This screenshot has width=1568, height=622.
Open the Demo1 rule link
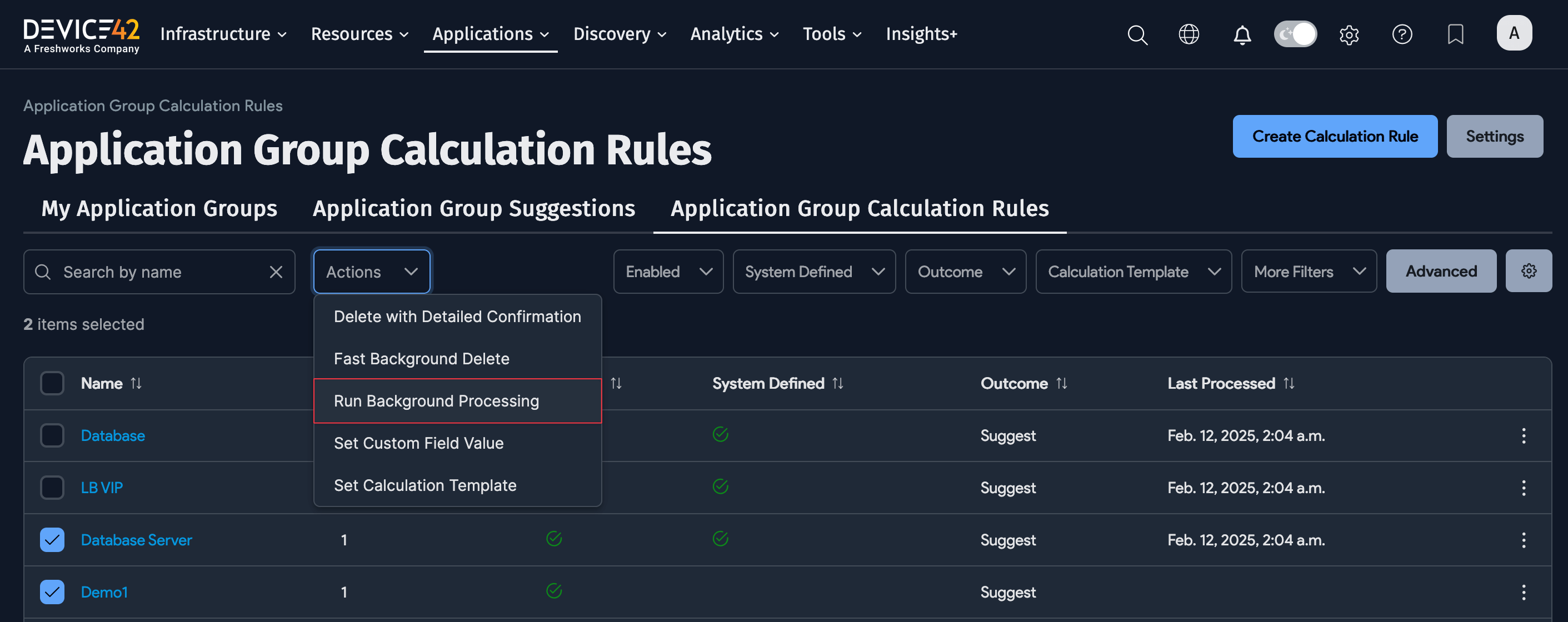pos(104,592)
